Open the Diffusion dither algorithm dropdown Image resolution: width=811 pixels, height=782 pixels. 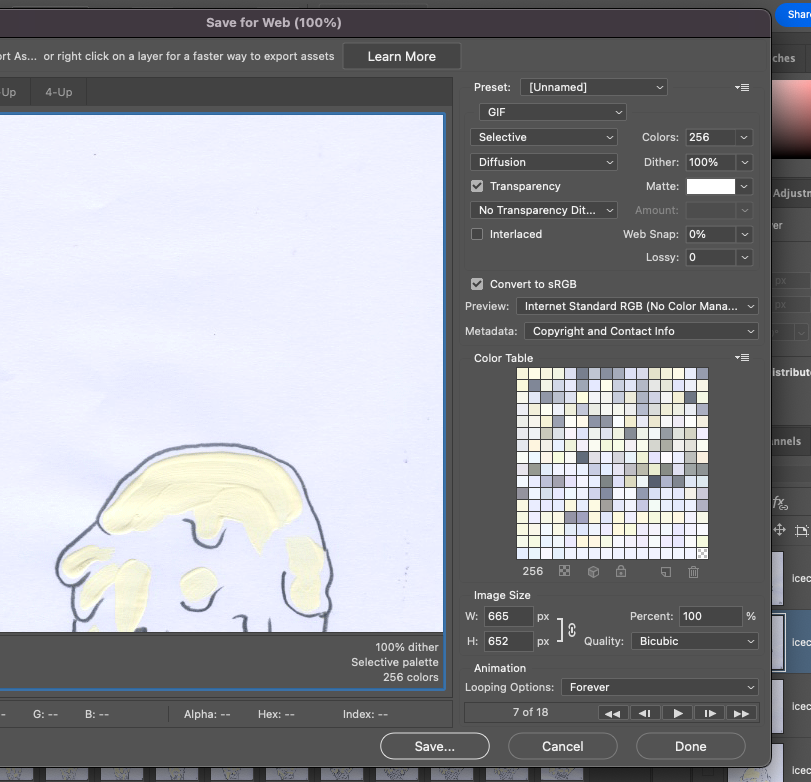[544, 162]
